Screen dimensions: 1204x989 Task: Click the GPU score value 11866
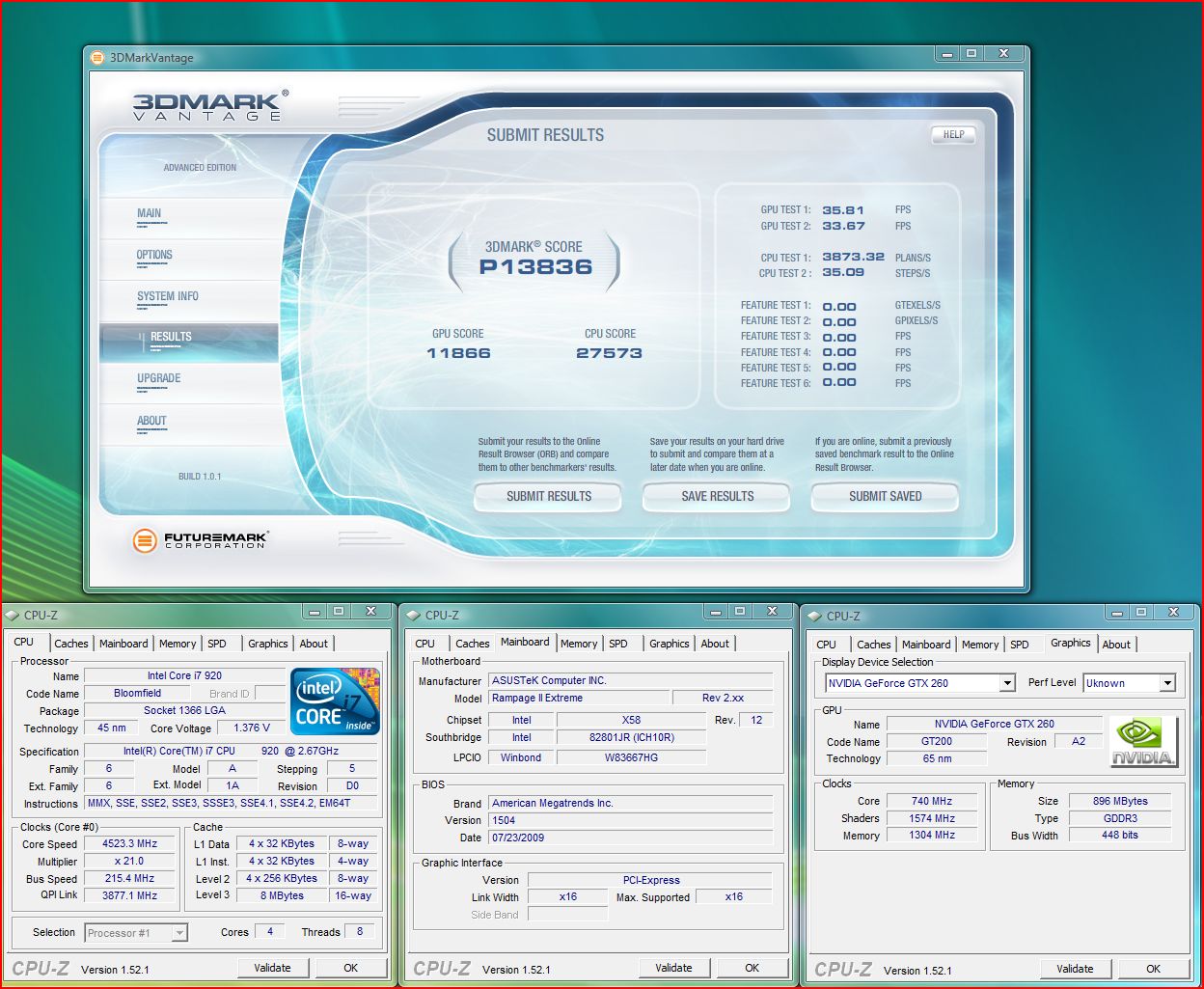(x=458, y=354)
